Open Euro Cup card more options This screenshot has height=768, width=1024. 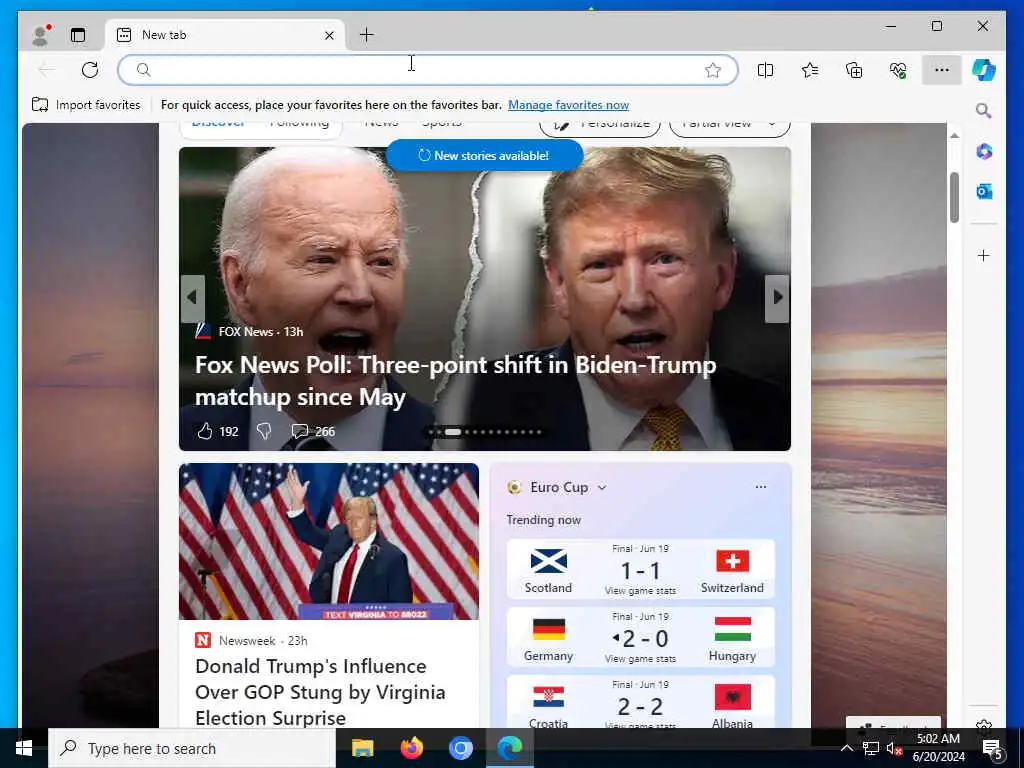coord(760,487)
